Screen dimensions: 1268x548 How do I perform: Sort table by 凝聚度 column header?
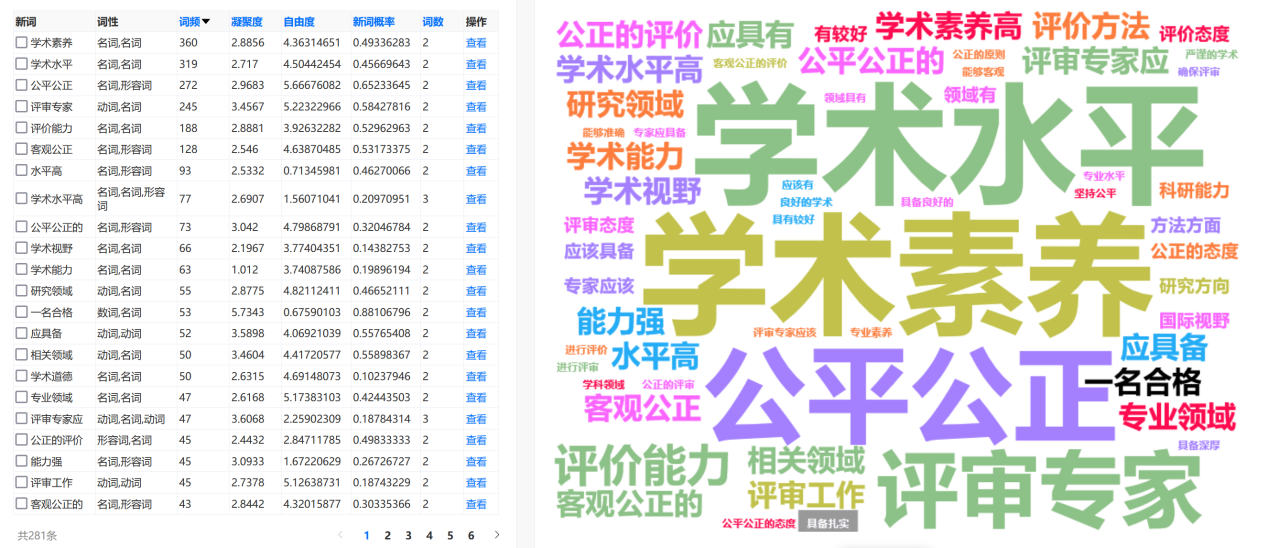[246, 21]
